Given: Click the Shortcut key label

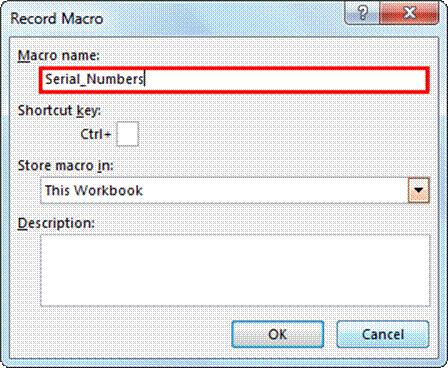Looking at the screenshot, I should coord(59,111).
